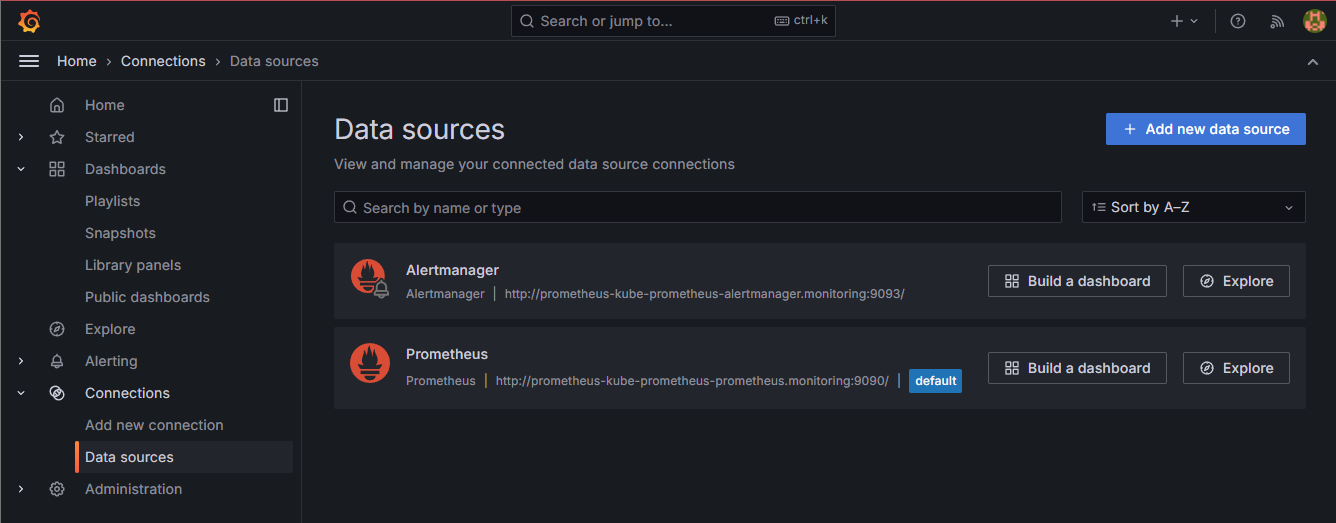Click the Home house icon in sidebar
The image size is (1336, 523).
(57, 105)
